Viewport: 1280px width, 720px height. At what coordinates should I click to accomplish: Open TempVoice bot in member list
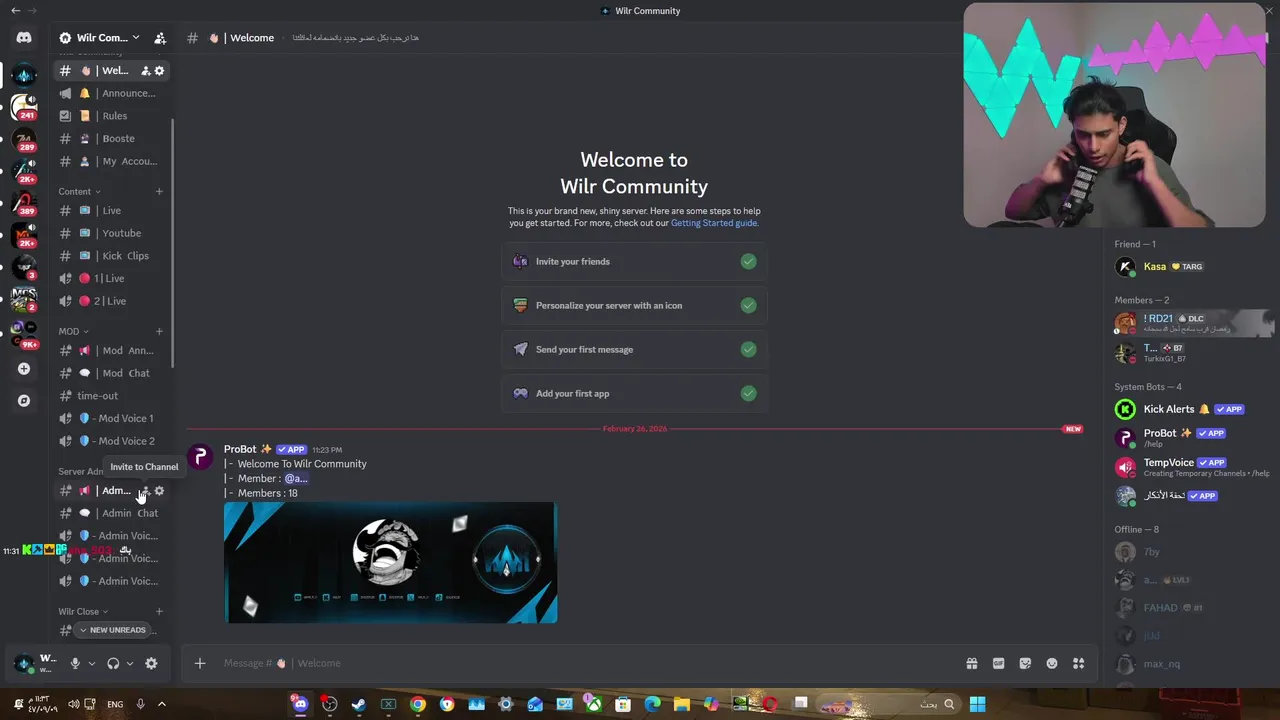coord(1190,467)
